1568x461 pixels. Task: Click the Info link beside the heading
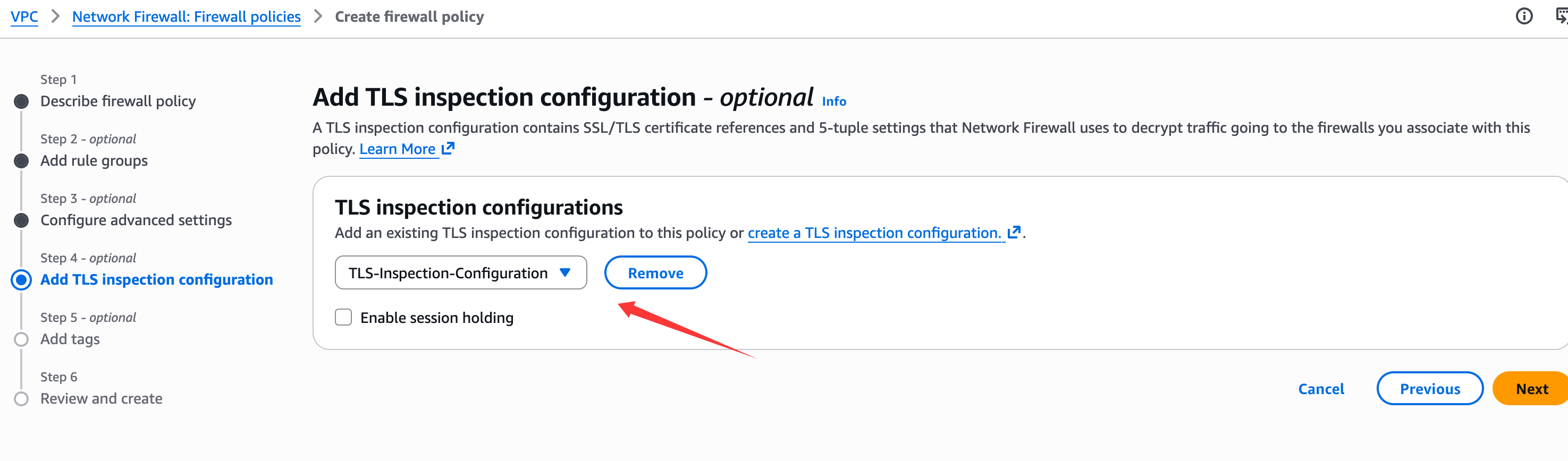pyautogui.click(x=834, y=101)
